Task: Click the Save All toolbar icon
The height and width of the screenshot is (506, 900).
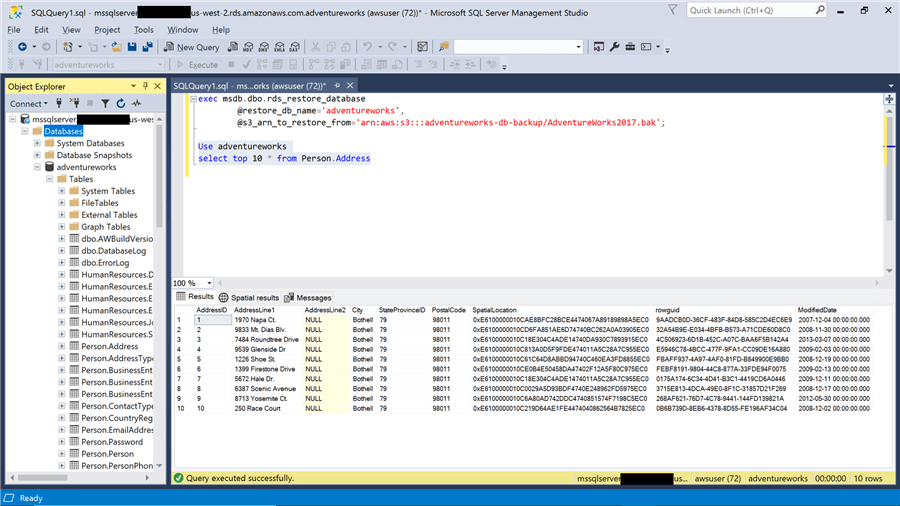Action: (x=147, y=47)
